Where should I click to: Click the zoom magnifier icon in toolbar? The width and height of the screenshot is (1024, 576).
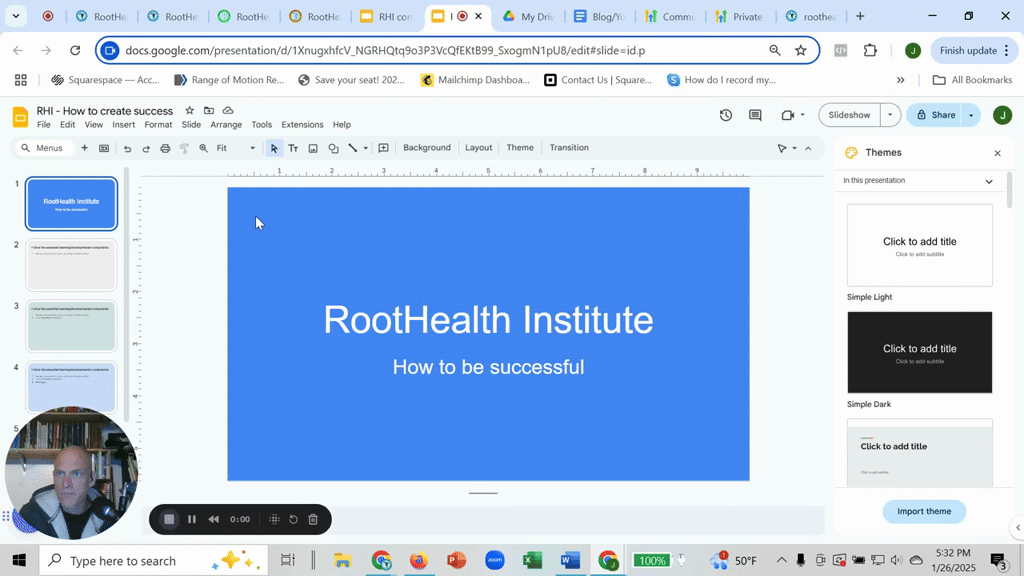[204, 148]
